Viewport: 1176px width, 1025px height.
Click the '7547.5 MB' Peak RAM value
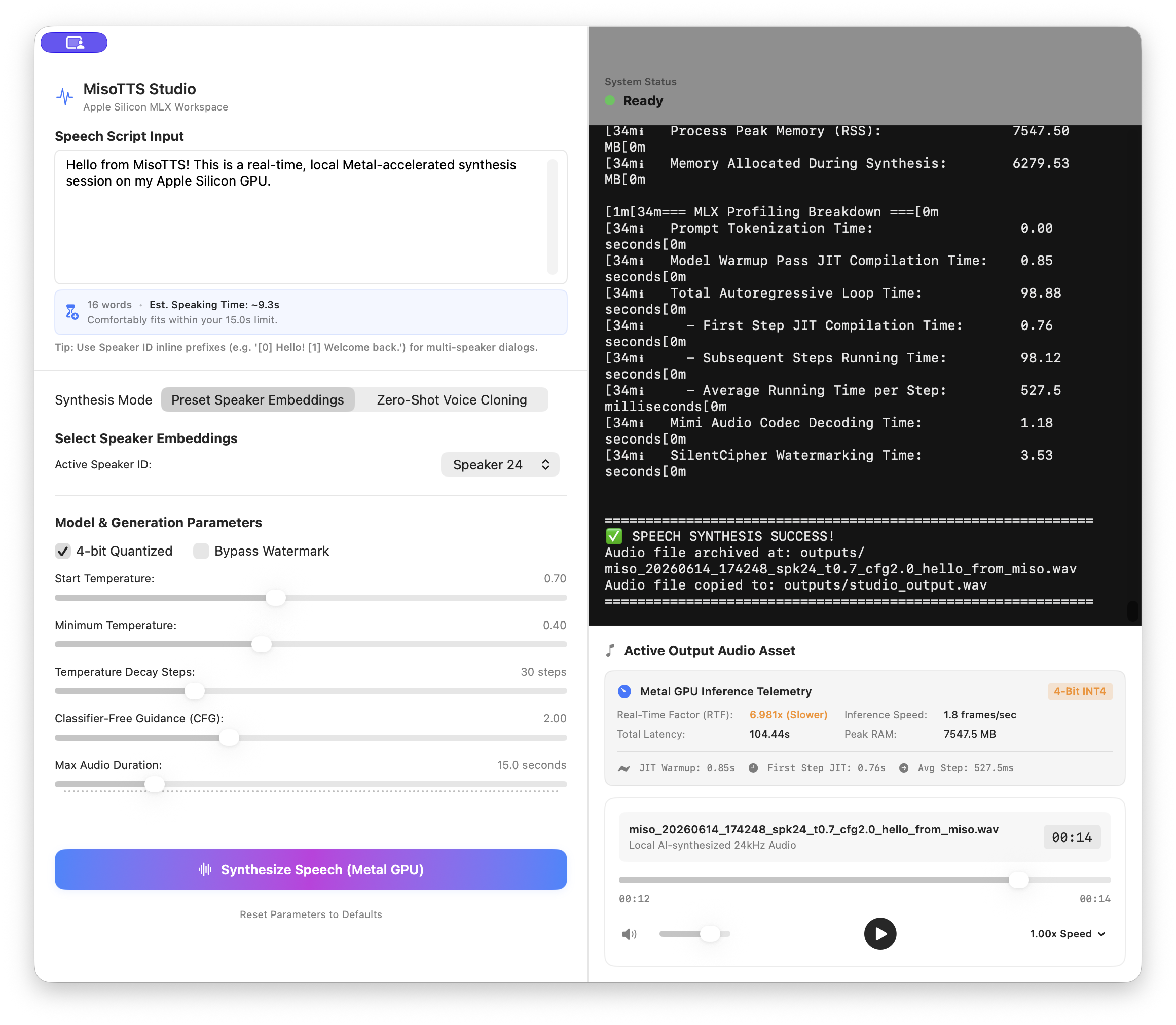(x=970, y=734)
